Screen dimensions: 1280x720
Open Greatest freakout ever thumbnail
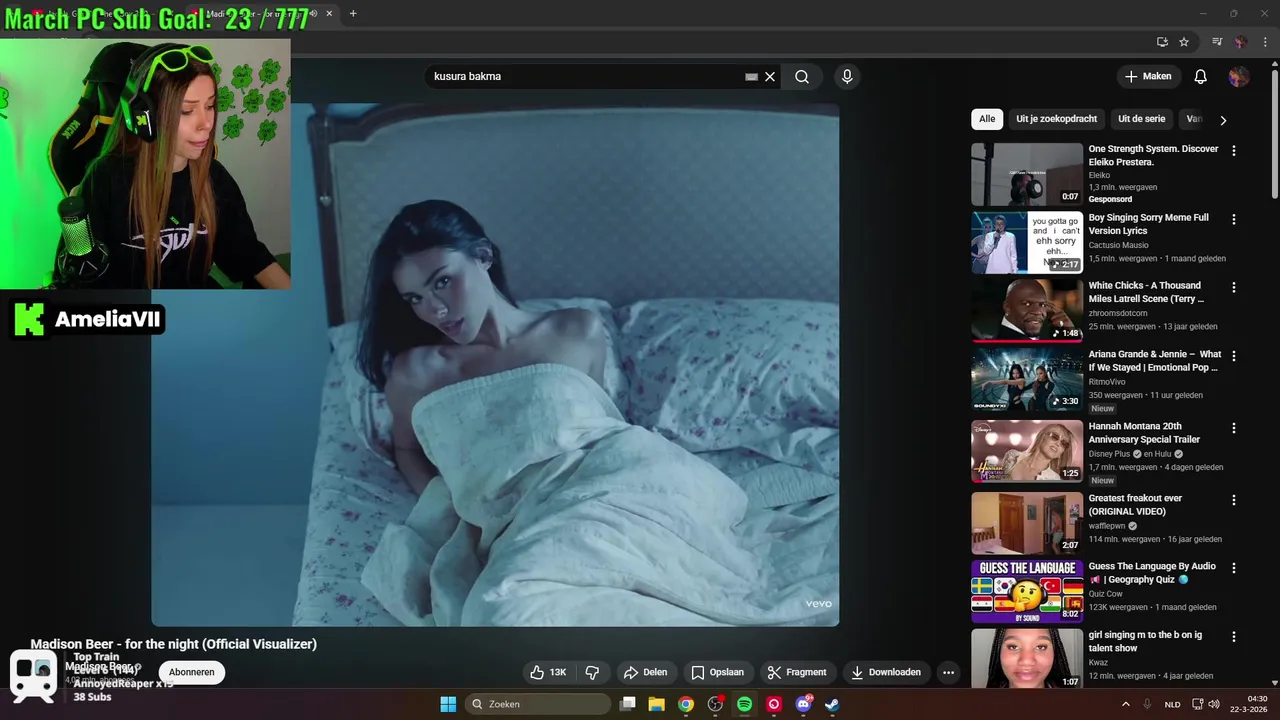[1027, 523]
